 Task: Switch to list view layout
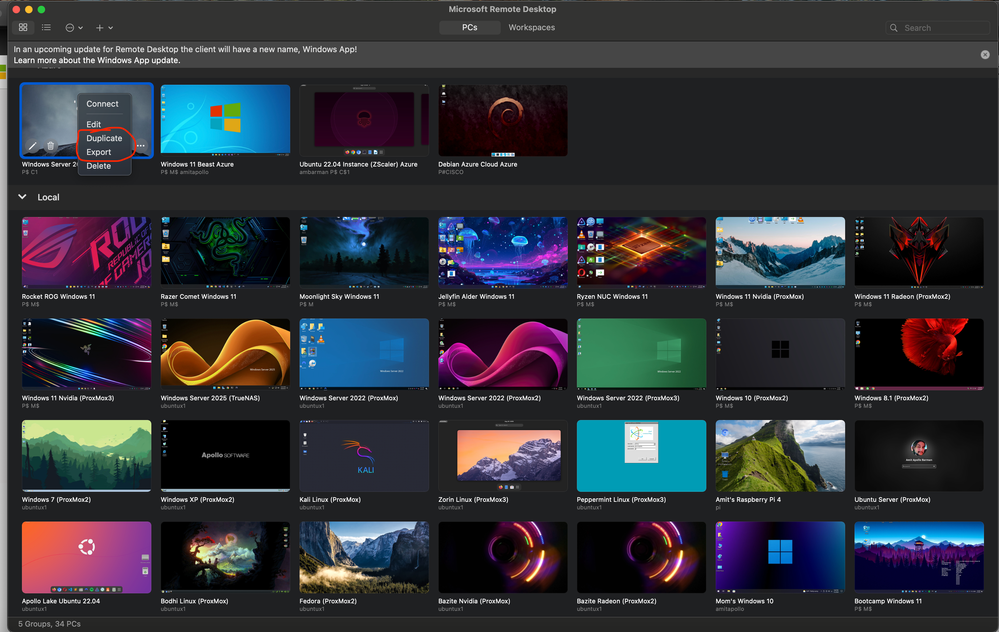46,27
